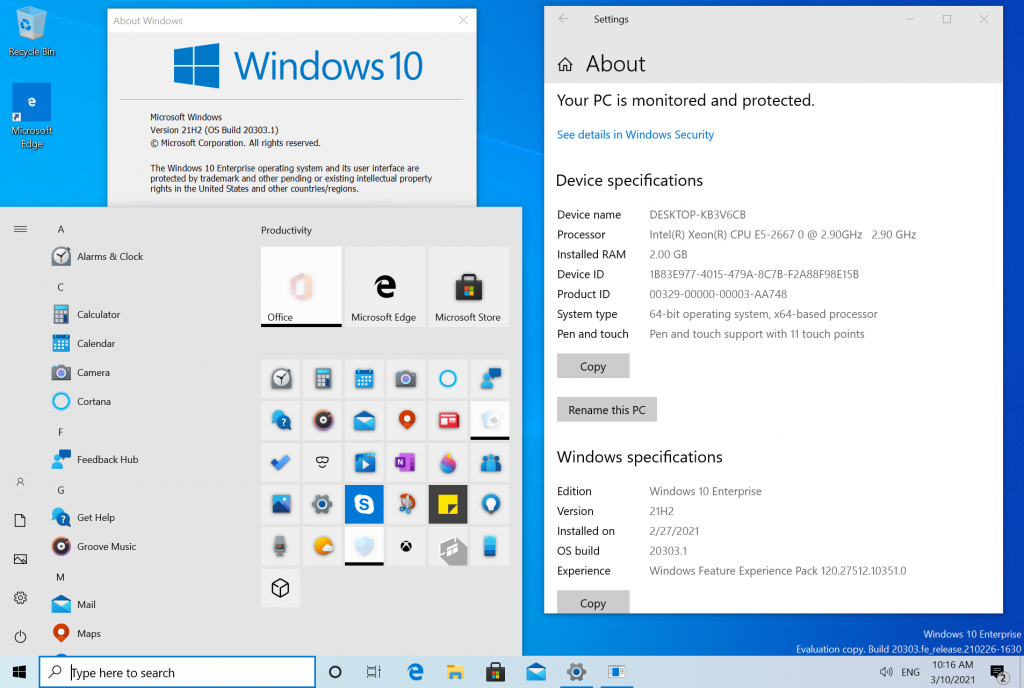This screenshot has height=688, width=1024.
Task: Open the 3D Viewer cube tile
Action: 281,587
